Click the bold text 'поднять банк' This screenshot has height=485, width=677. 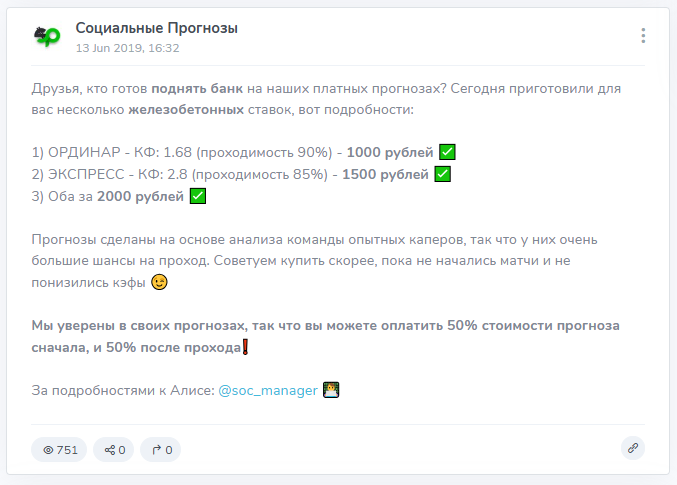[194, 87]
